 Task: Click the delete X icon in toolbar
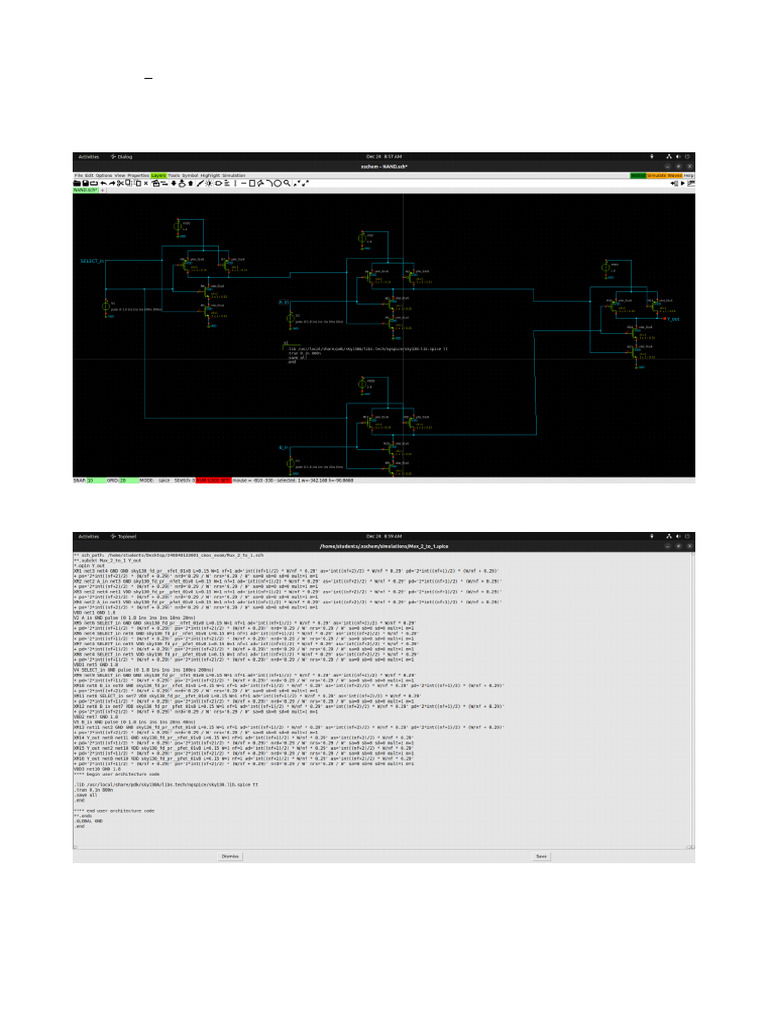point(145,183)
